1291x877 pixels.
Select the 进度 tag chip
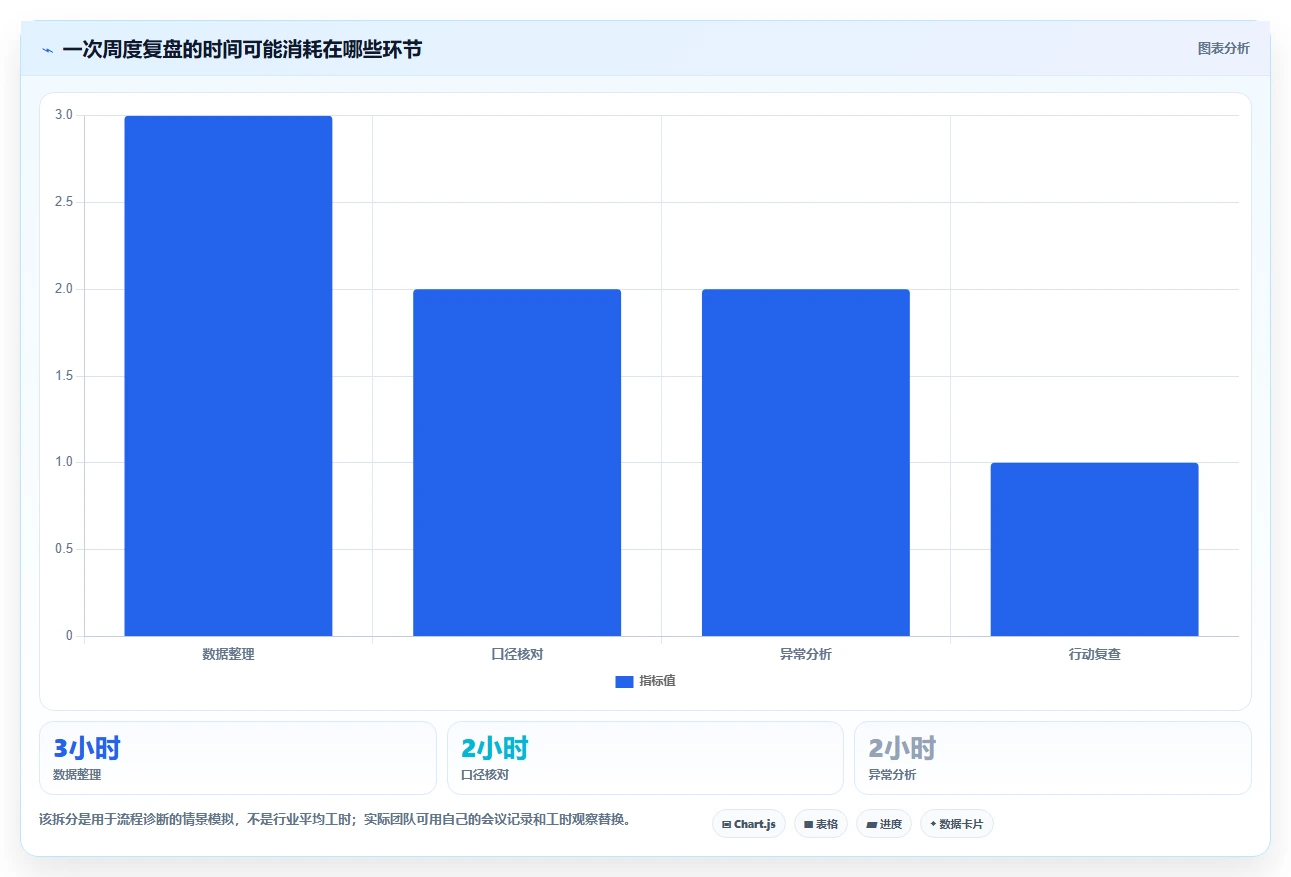click(884, 824)
